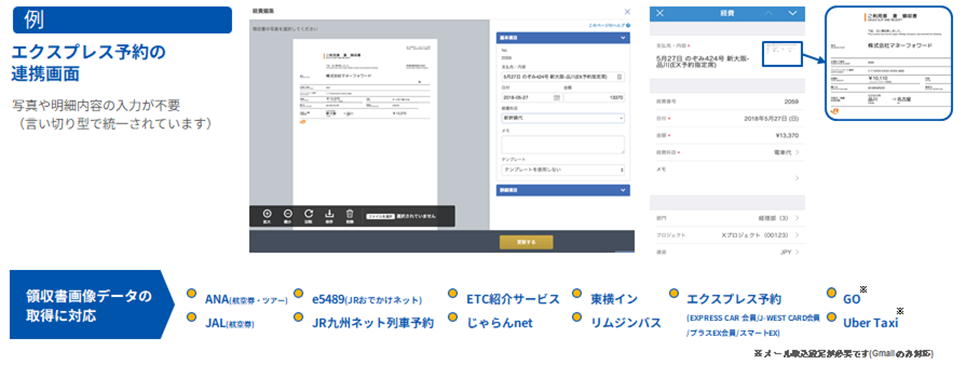Viewport: 980px width, 365px height.
Task: Open the プロジェクト row showing Xプロジェクト
Action: tap(728, 235)
